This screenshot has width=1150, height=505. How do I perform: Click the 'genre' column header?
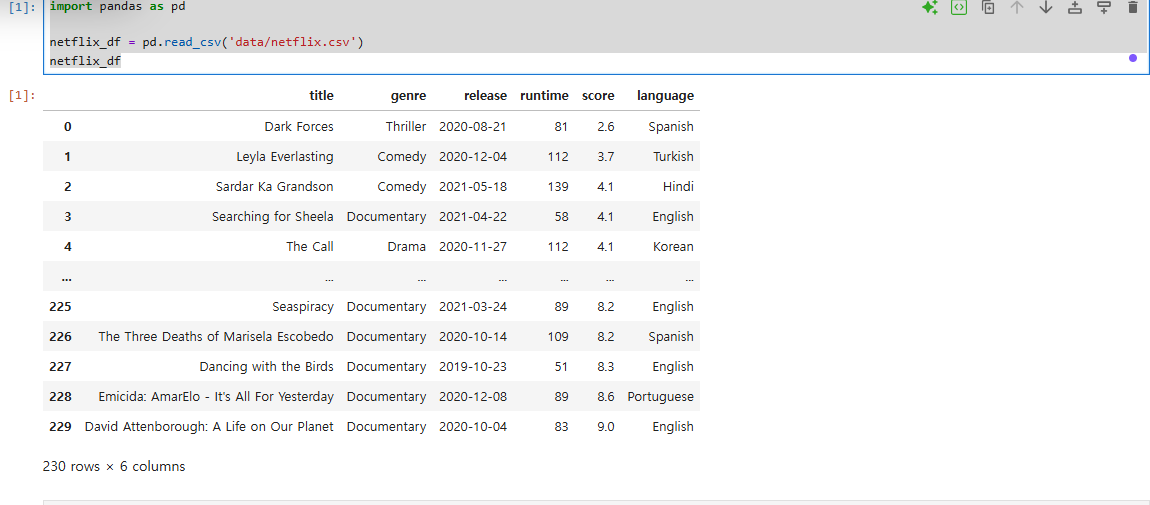click(x=408, y=95)
